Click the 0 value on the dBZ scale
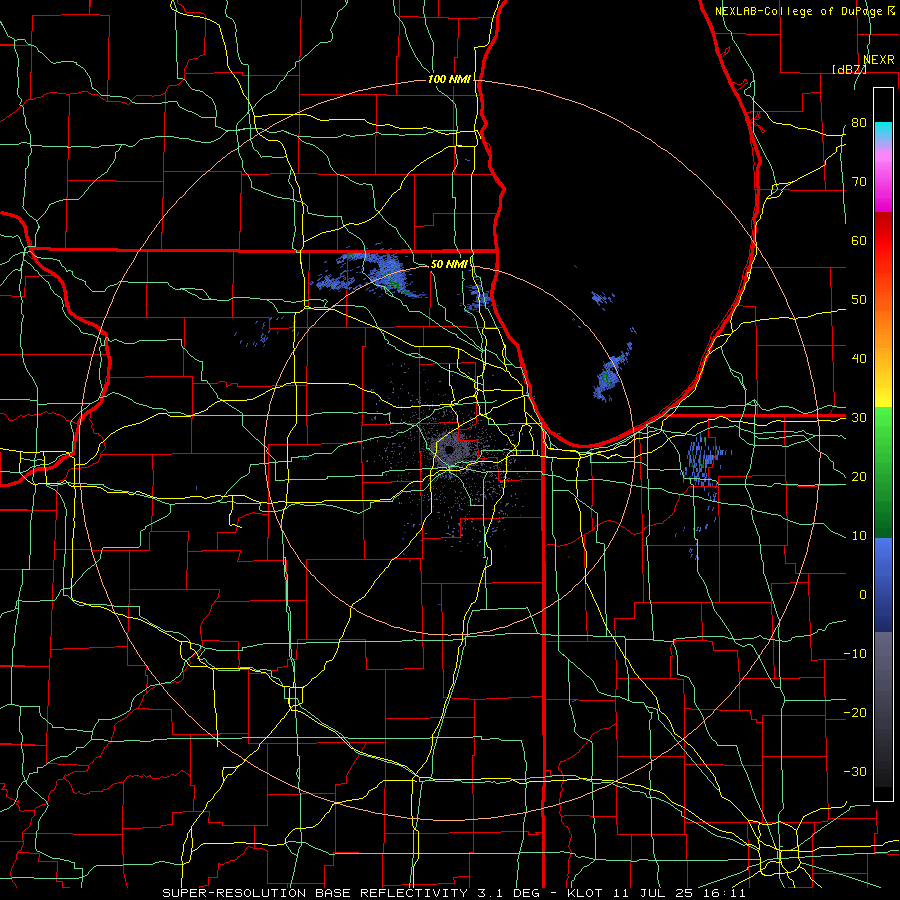The width and height of the screenshot is (900, 900). (x=863, y=595)
